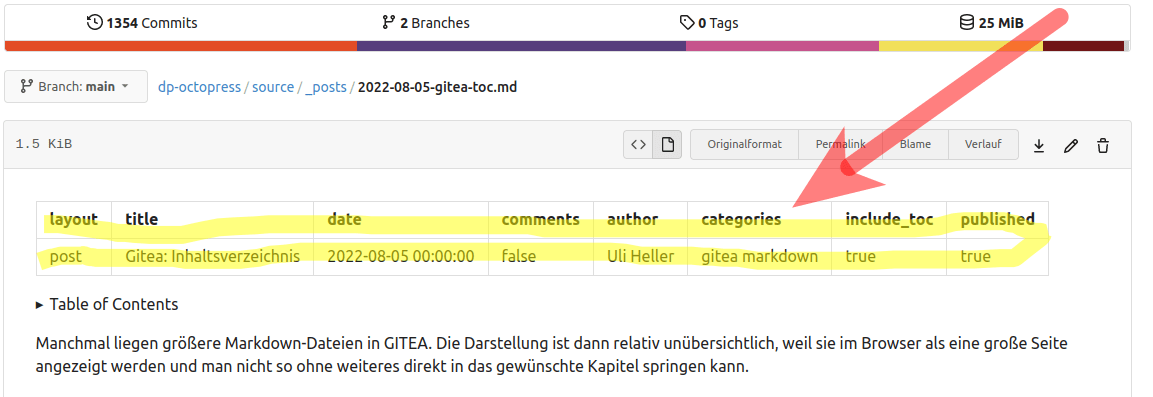Go to dp-octopress repository root

(199, 87)
